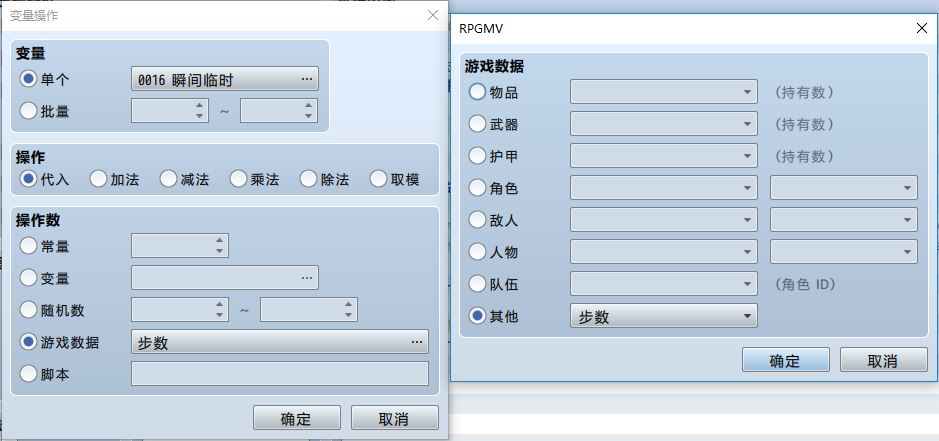This screenshot has width=939, height=441.
Task: Choose the 常量 operand radio button
Action: coord(28,246)
